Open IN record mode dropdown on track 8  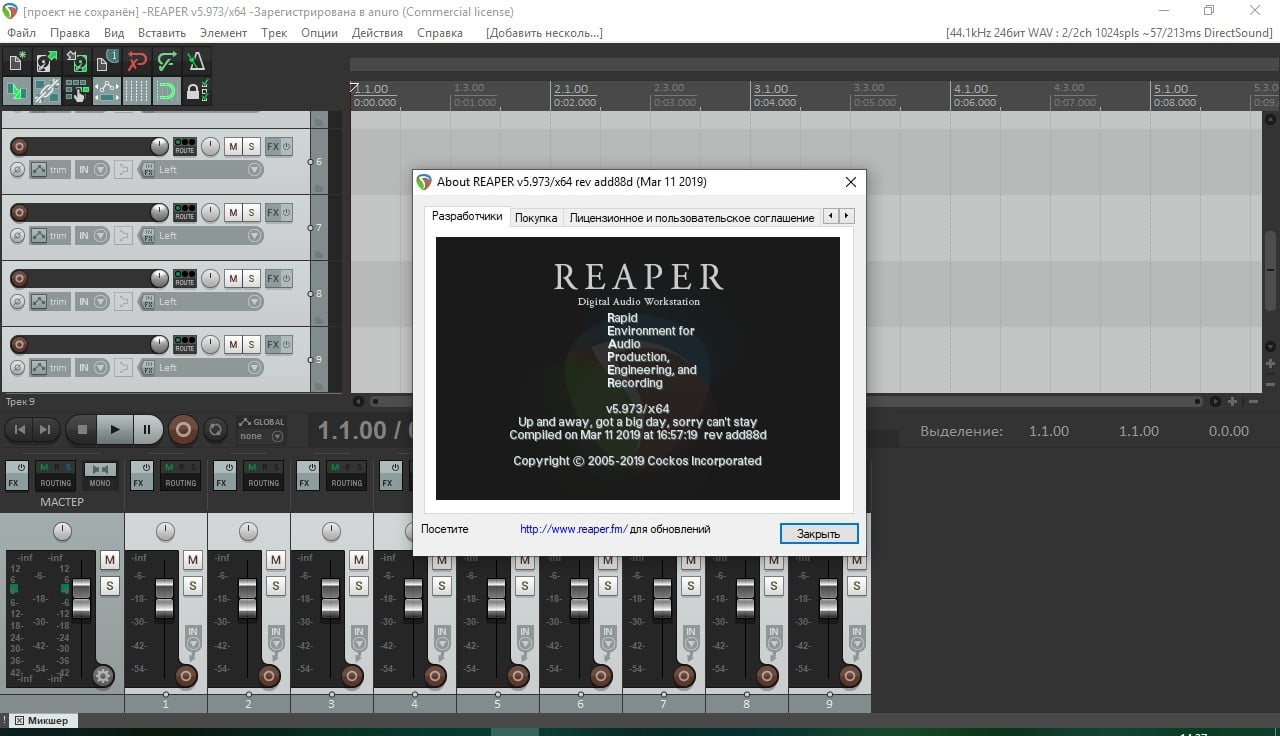[92, 302]
